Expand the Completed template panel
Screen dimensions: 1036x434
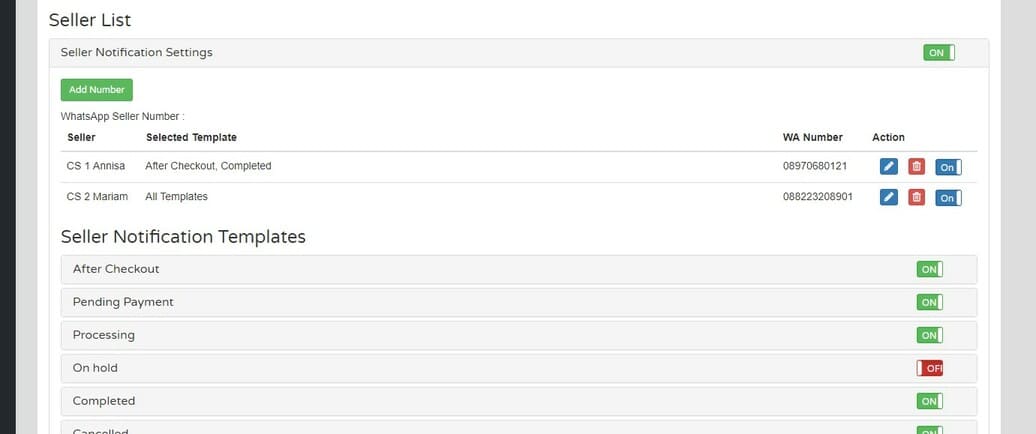click(104, 401)
